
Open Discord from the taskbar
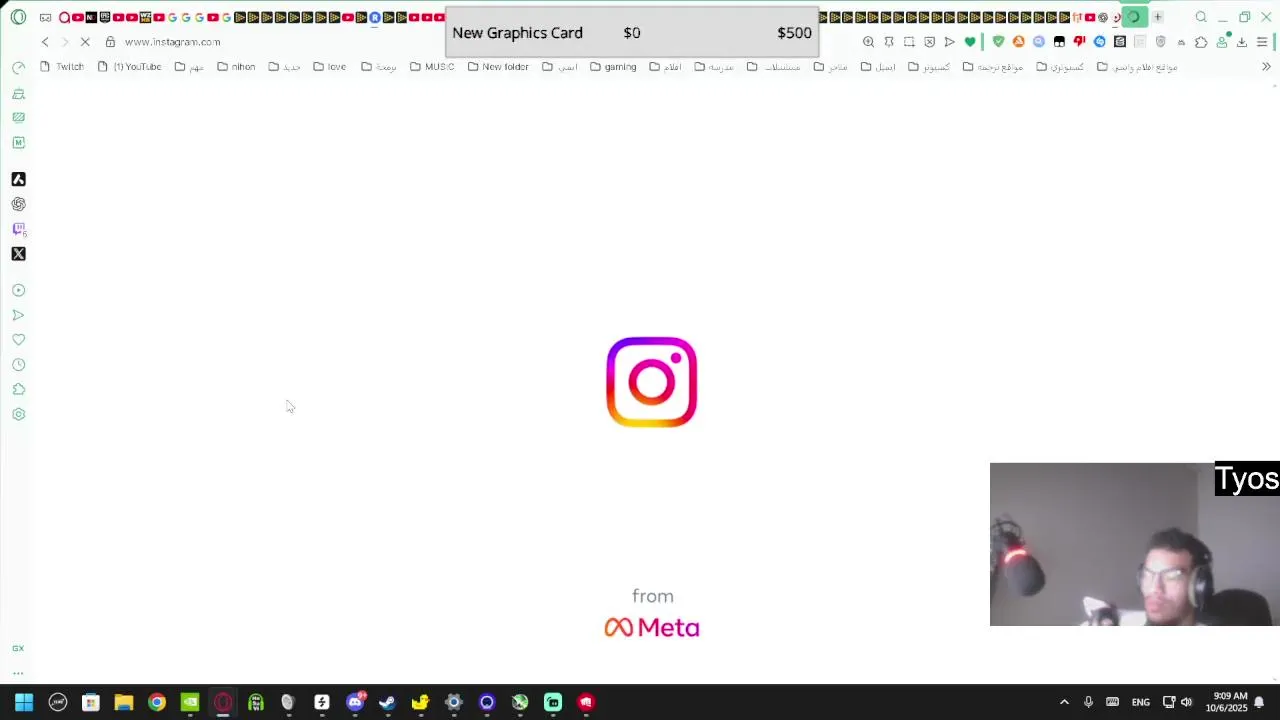(355, 702)
